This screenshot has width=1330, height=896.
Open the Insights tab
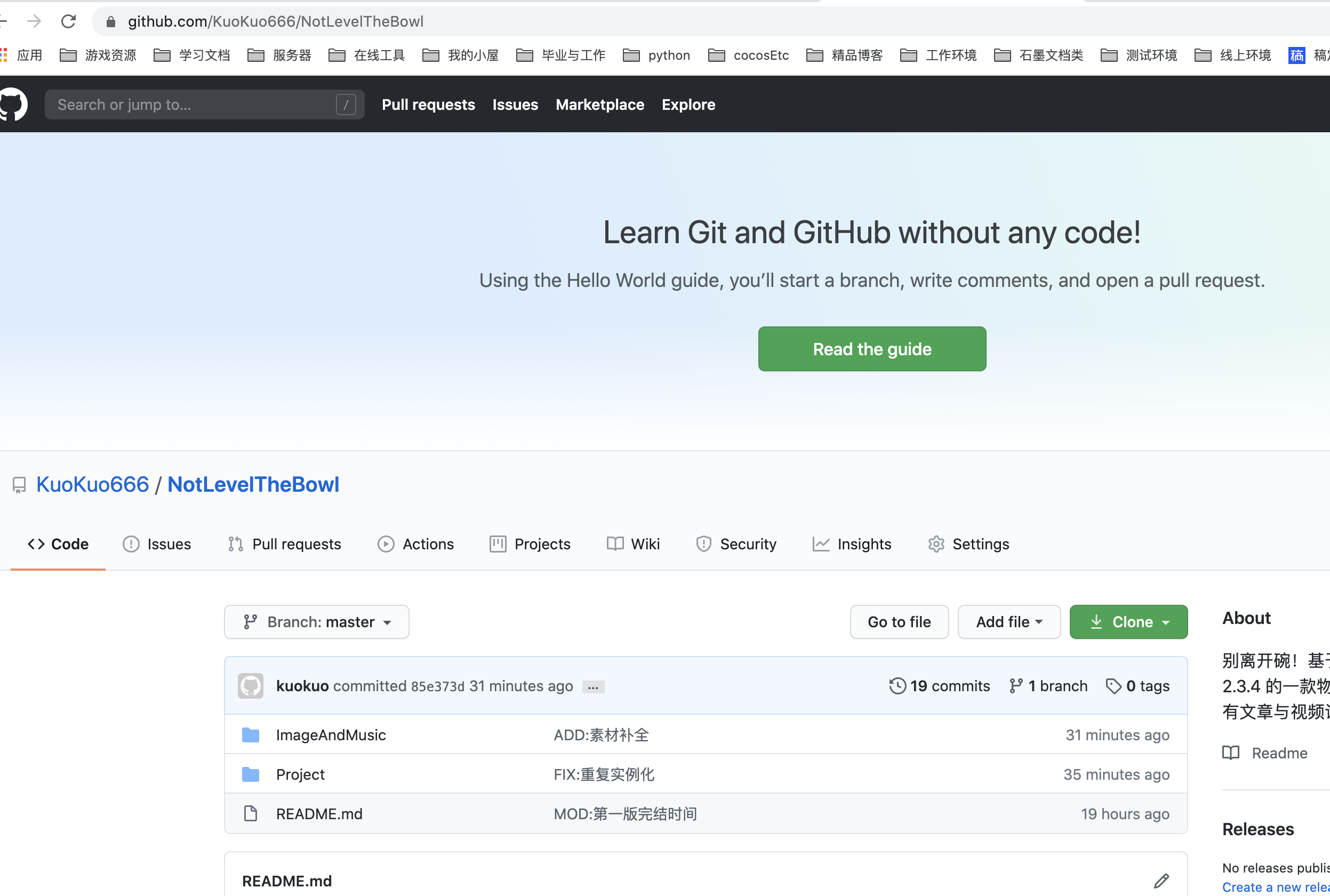pos(852,544)
